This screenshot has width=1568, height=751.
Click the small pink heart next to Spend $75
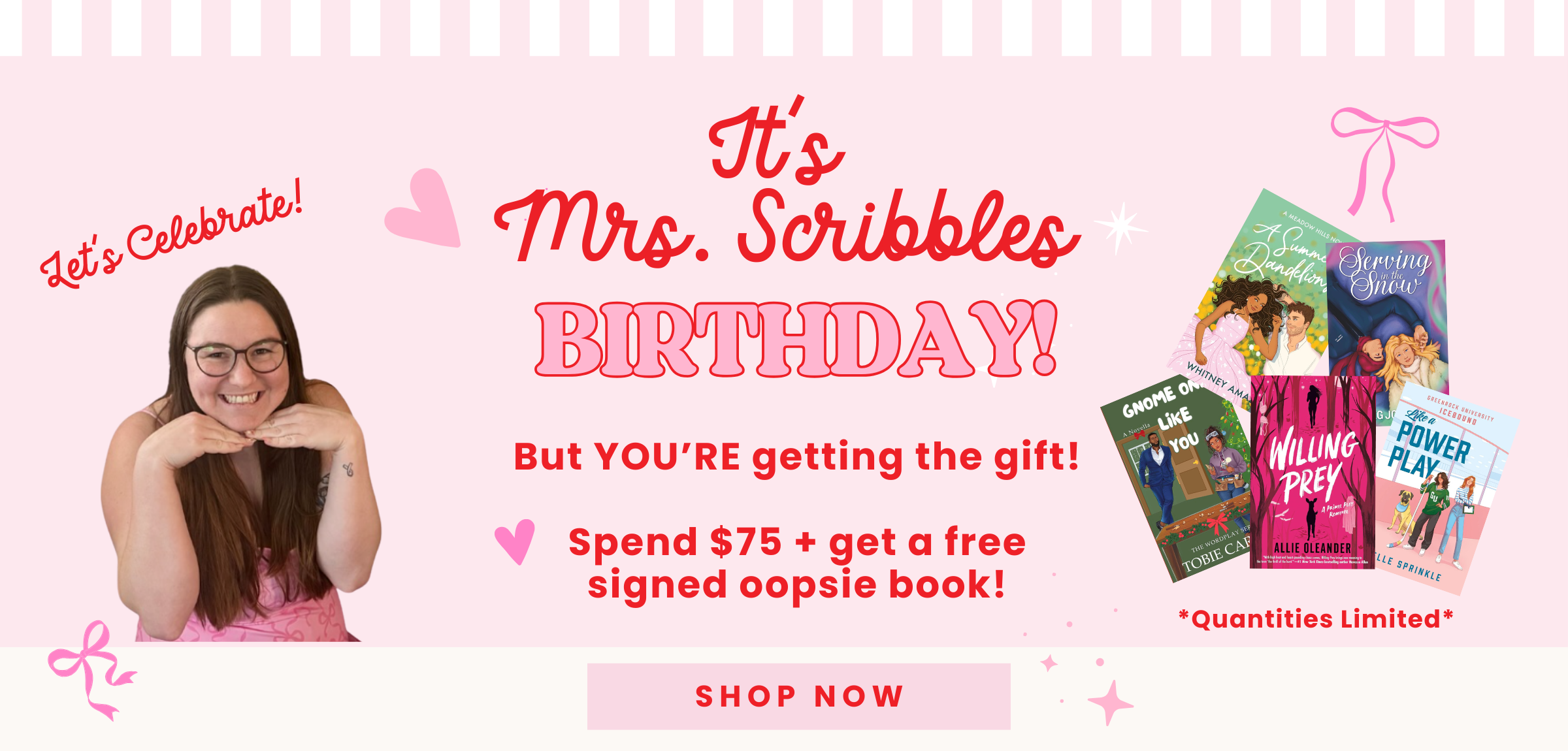[515, 541]
